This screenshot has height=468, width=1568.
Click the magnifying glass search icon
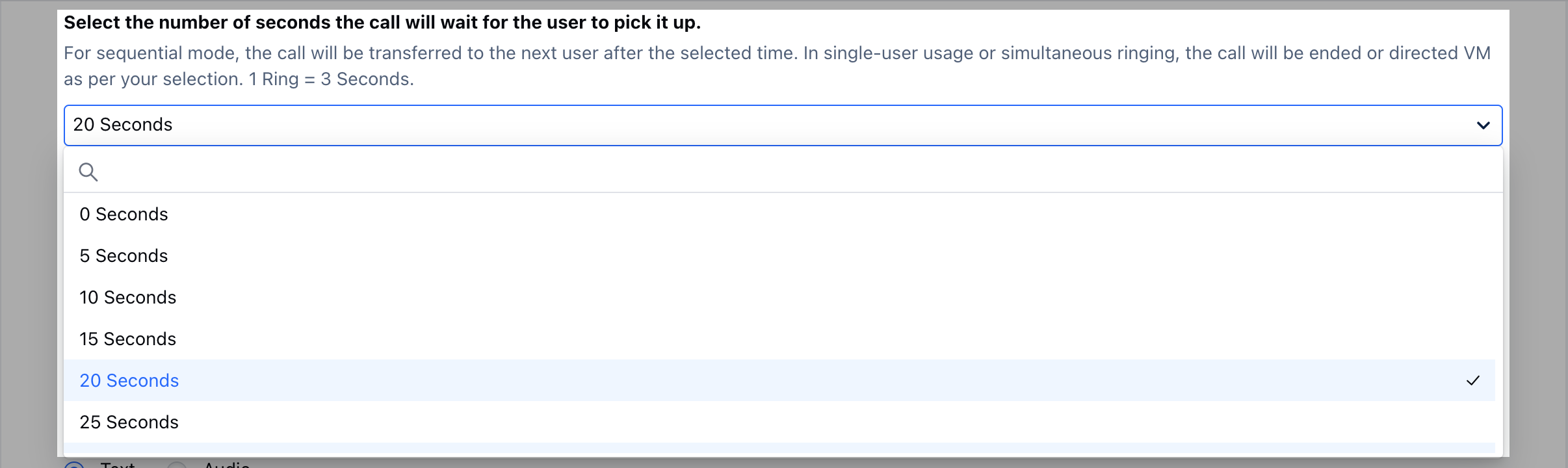click(88, 172)
